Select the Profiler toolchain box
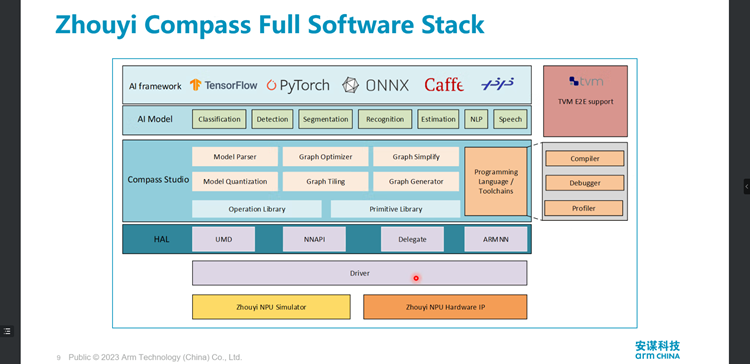 pos(584,208)
